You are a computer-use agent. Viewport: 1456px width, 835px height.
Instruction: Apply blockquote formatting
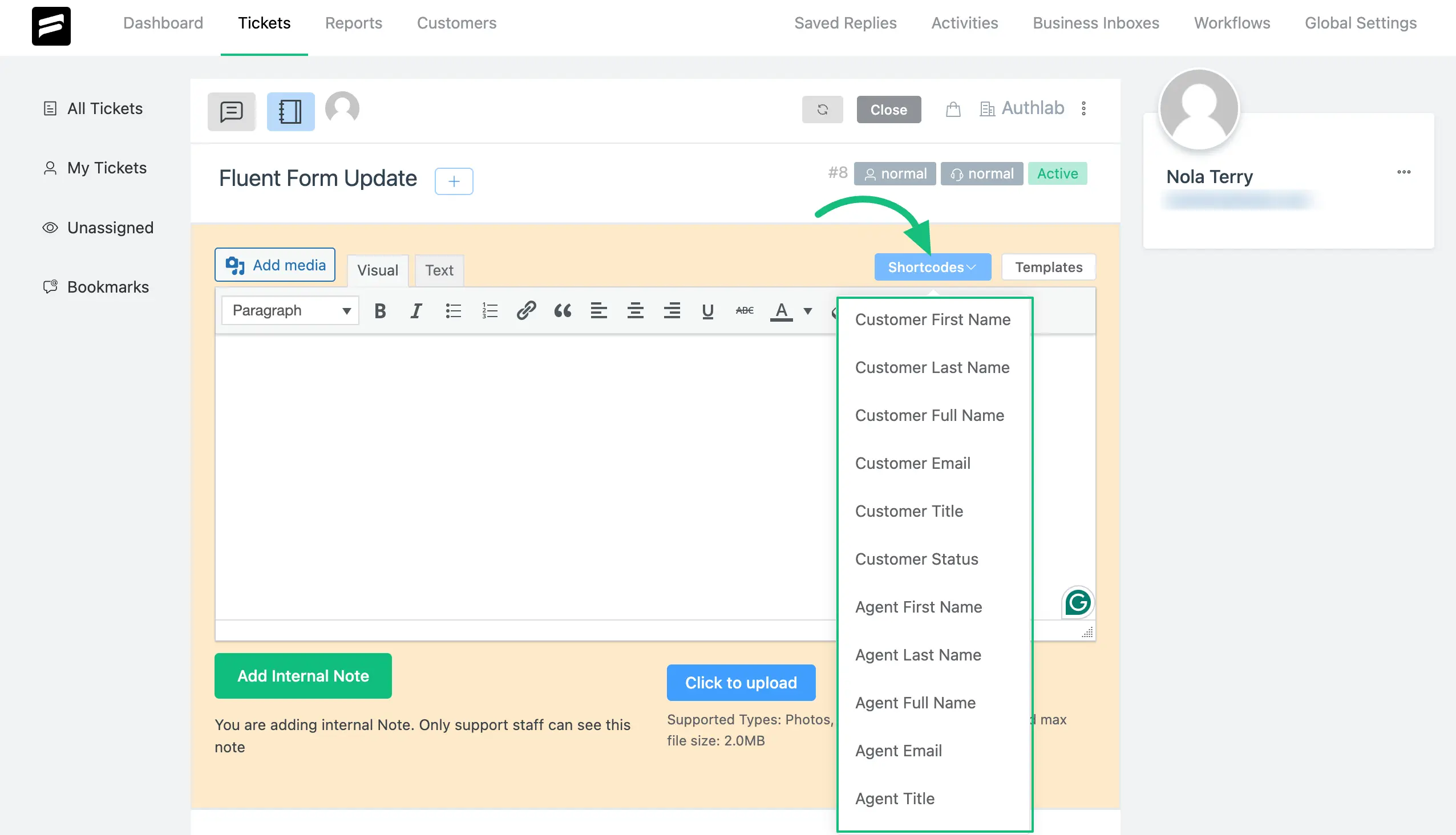[x=562, y=311]
